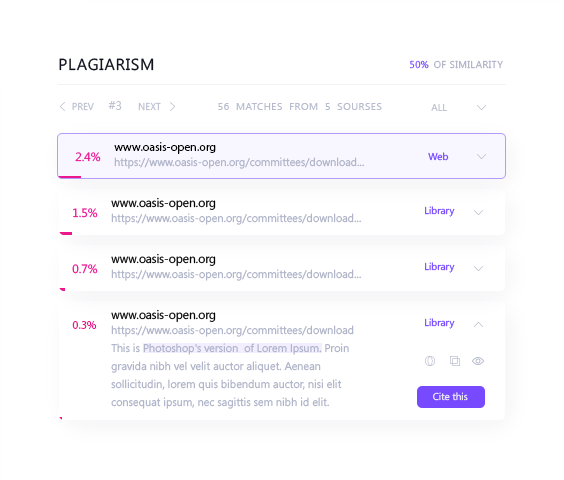564x480 pixels.
Task: Click the highlighted Photoshop's version of Lorem Ipsum text
Action: (x=232, y=348)
